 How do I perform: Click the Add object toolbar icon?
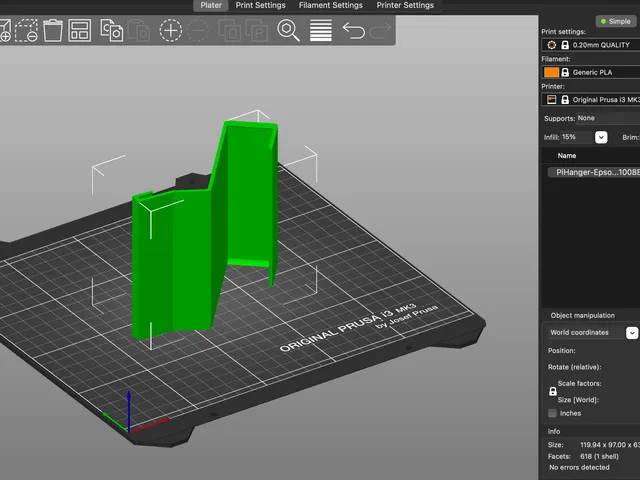5,30
